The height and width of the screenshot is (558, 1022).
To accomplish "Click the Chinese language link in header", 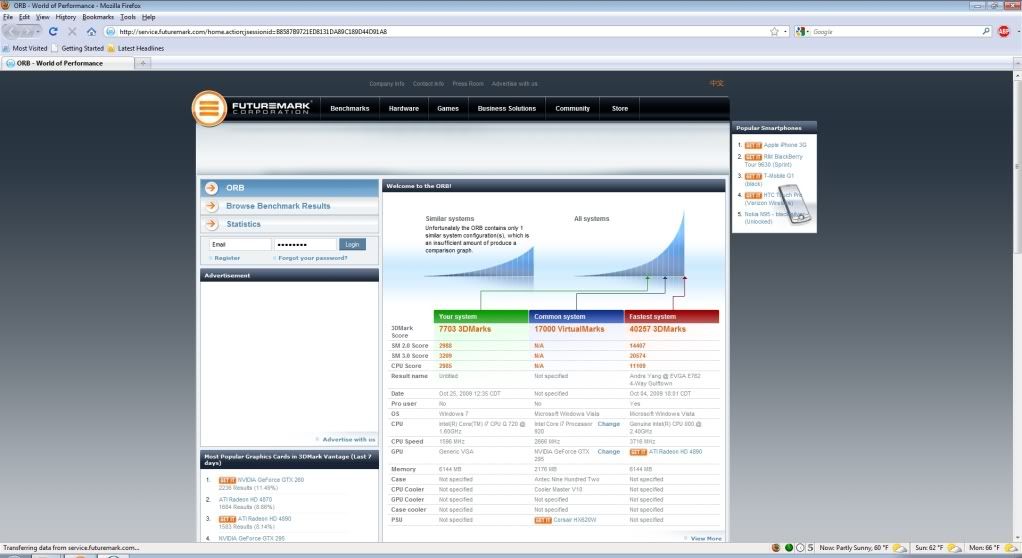I will 717,83.
